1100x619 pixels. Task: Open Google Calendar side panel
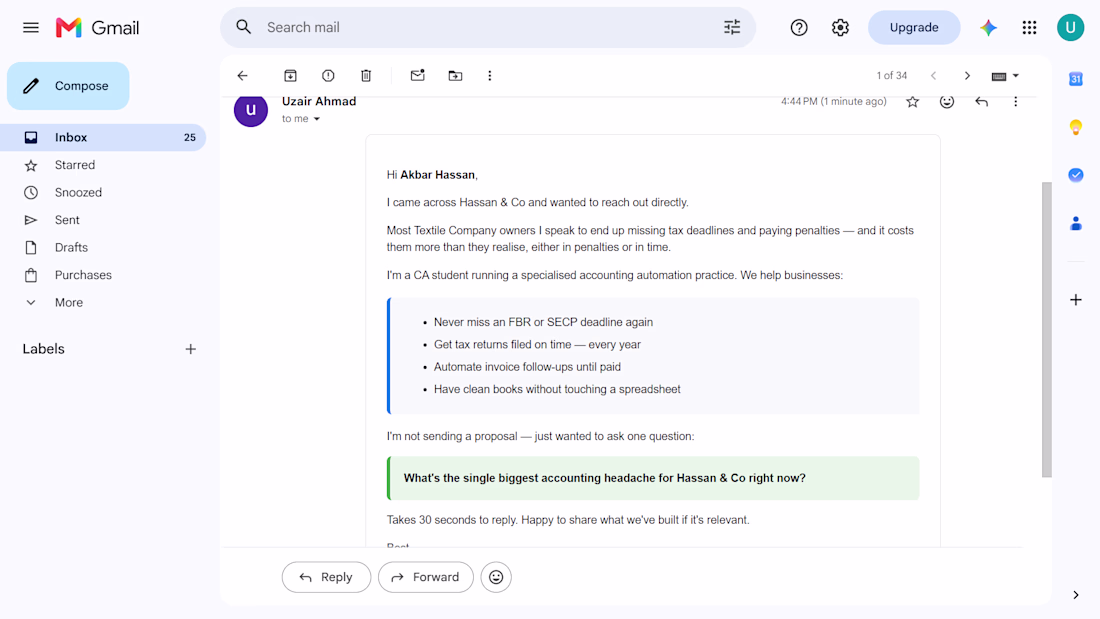coord(1075,79)
